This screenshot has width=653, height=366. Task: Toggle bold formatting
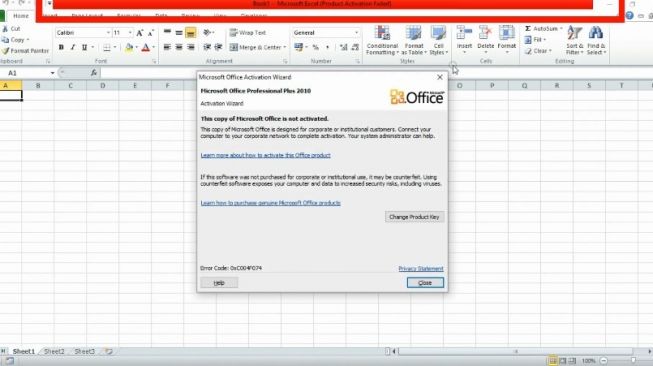61,47
